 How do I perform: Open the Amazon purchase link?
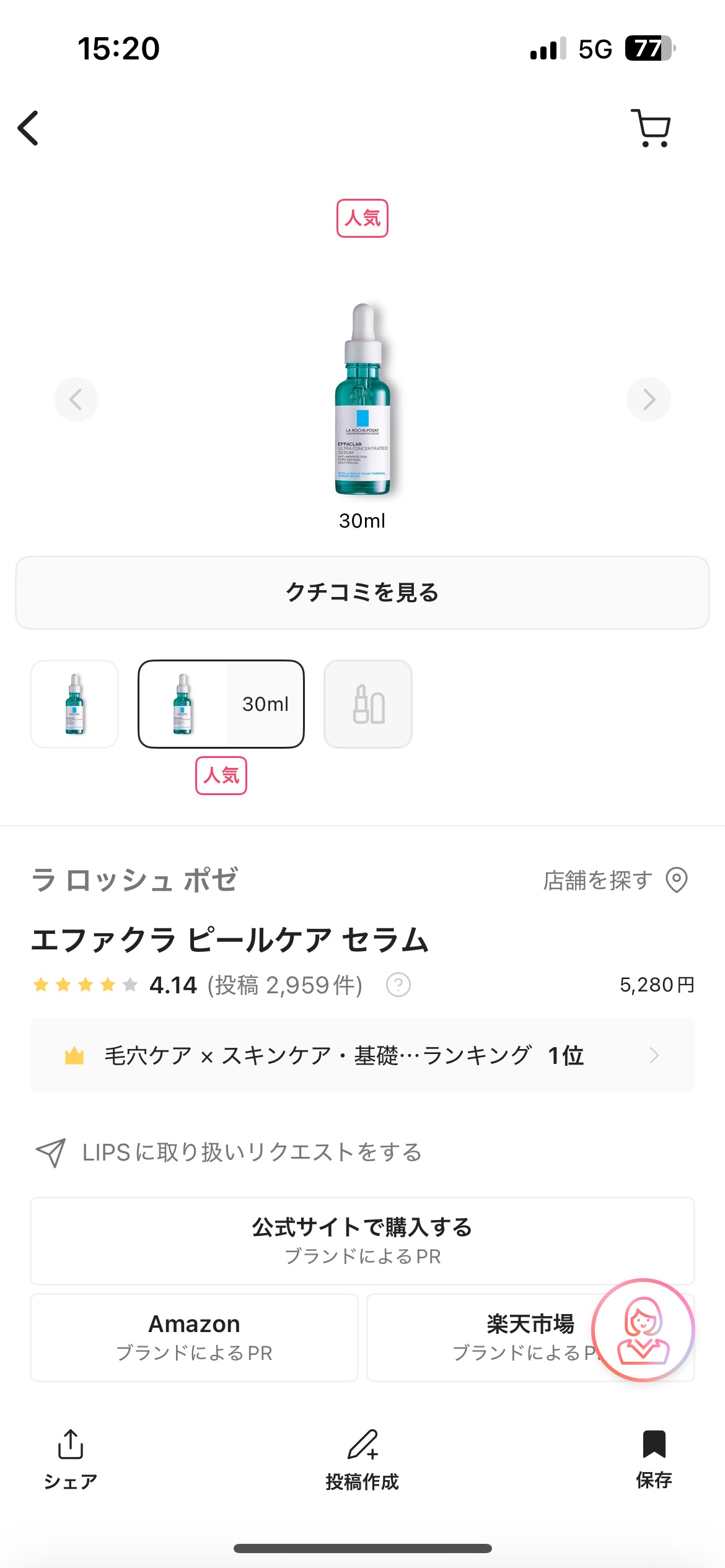[x=194, y=1337]
